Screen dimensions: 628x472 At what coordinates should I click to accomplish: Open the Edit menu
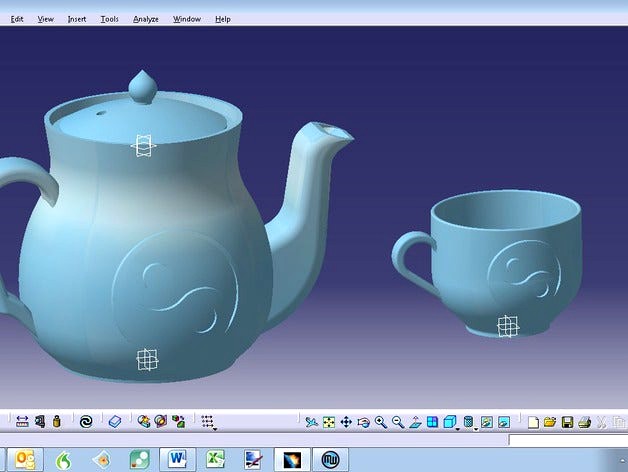tap(17, 19)
